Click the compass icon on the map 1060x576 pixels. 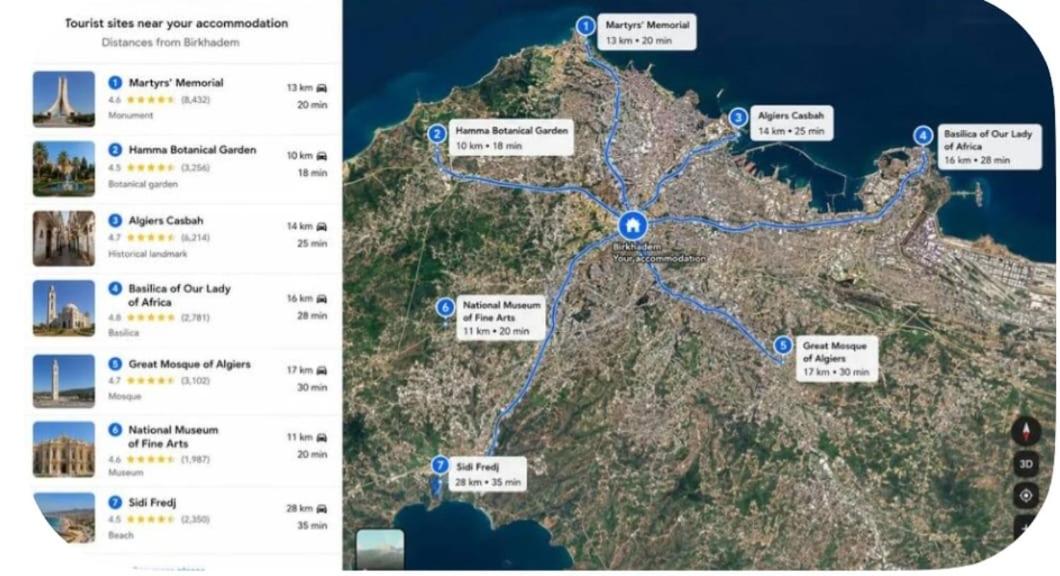1026,431
